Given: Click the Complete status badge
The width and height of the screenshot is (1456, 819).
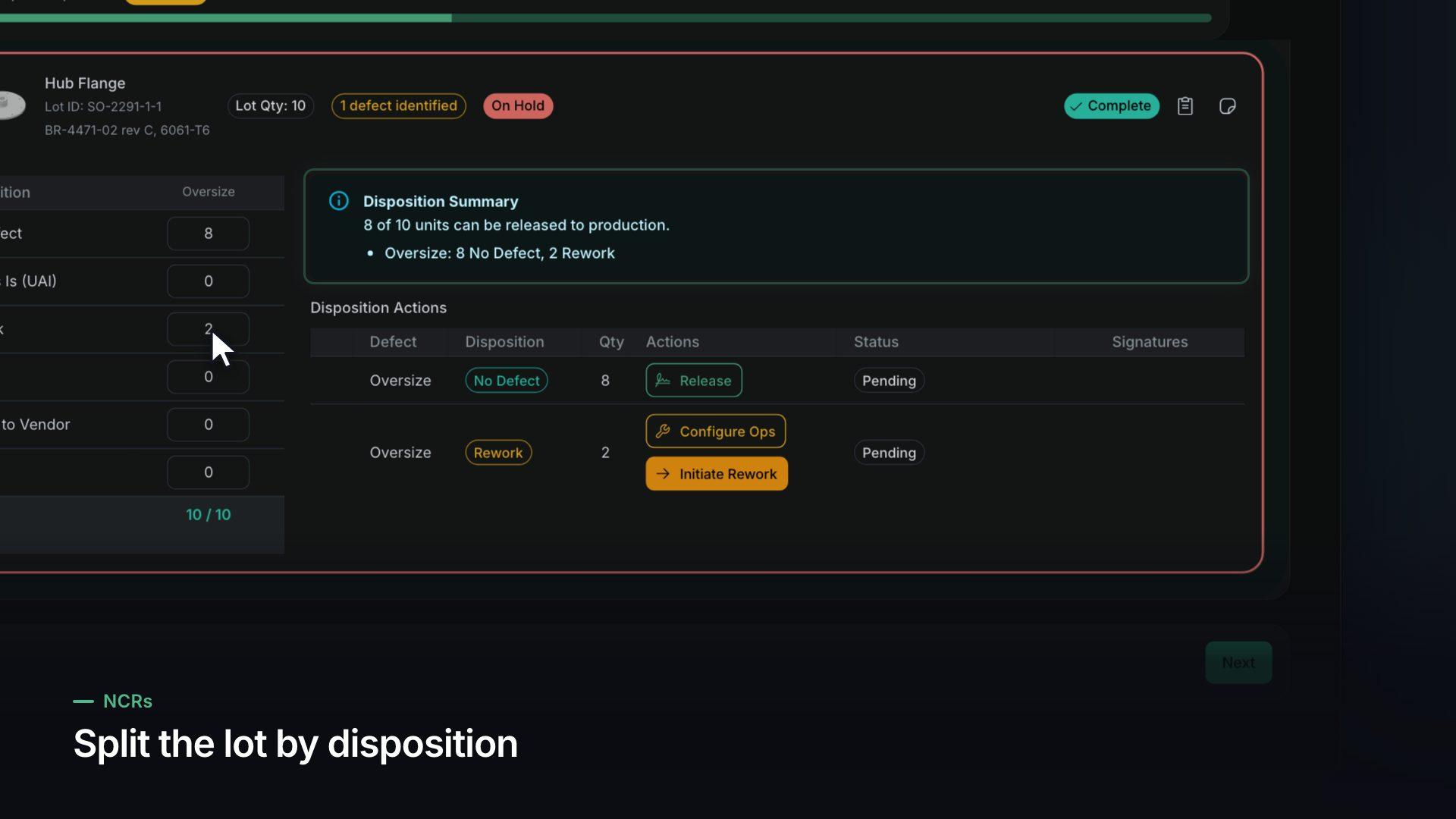Looking at the screenshot, I should click(1111, 106).
